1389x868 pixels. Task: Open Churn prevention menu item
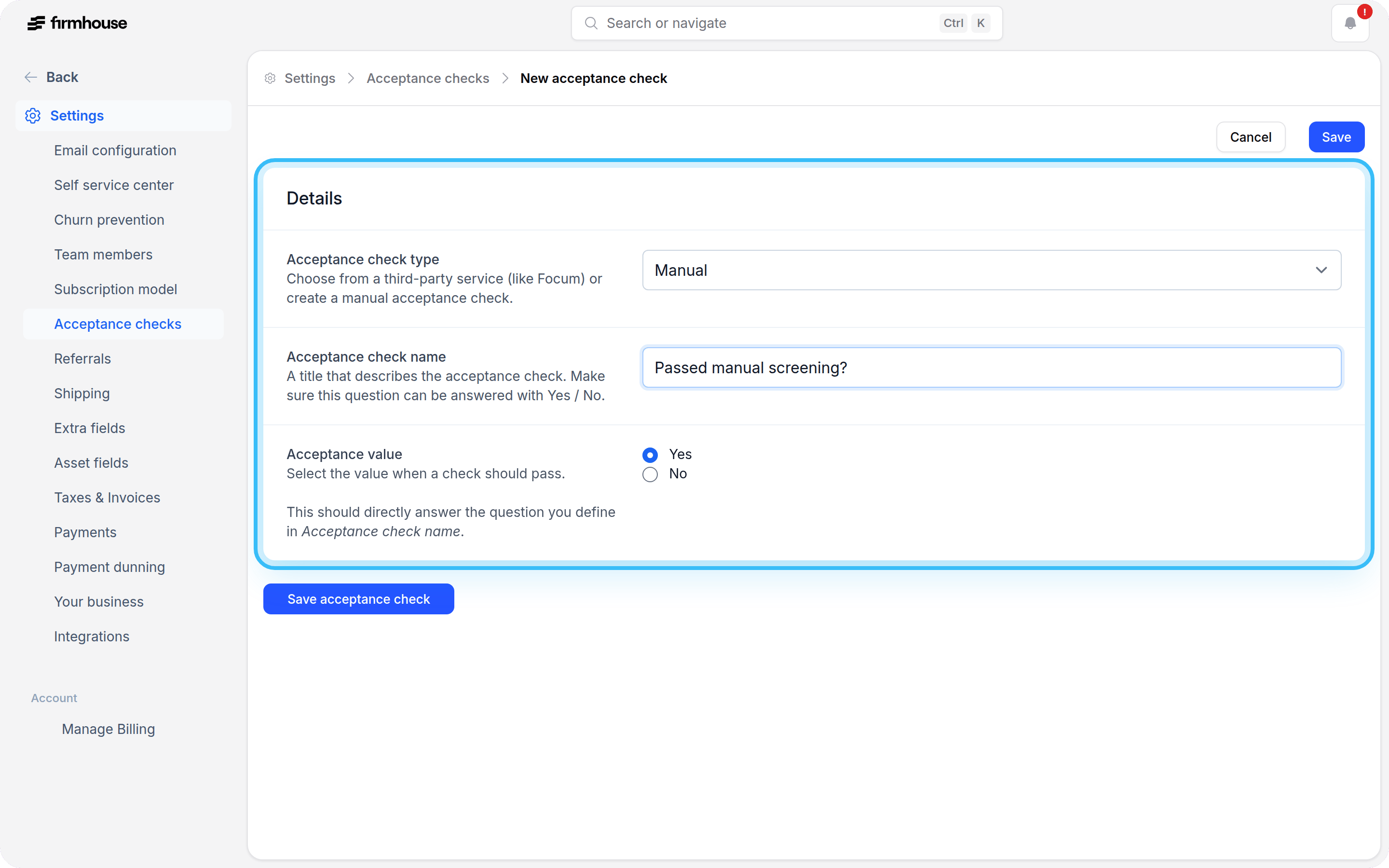pyautogui.click(x=109, y=220)
